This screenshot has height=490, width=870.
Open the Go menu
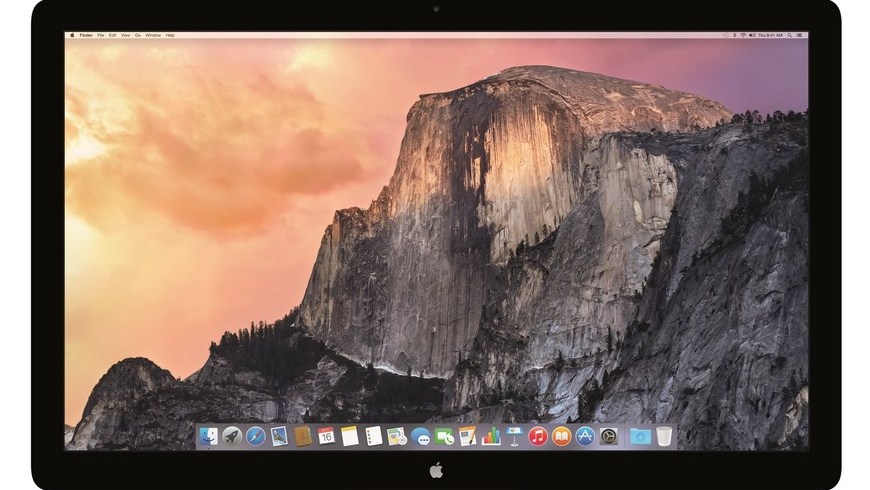[x=137, y=35]
